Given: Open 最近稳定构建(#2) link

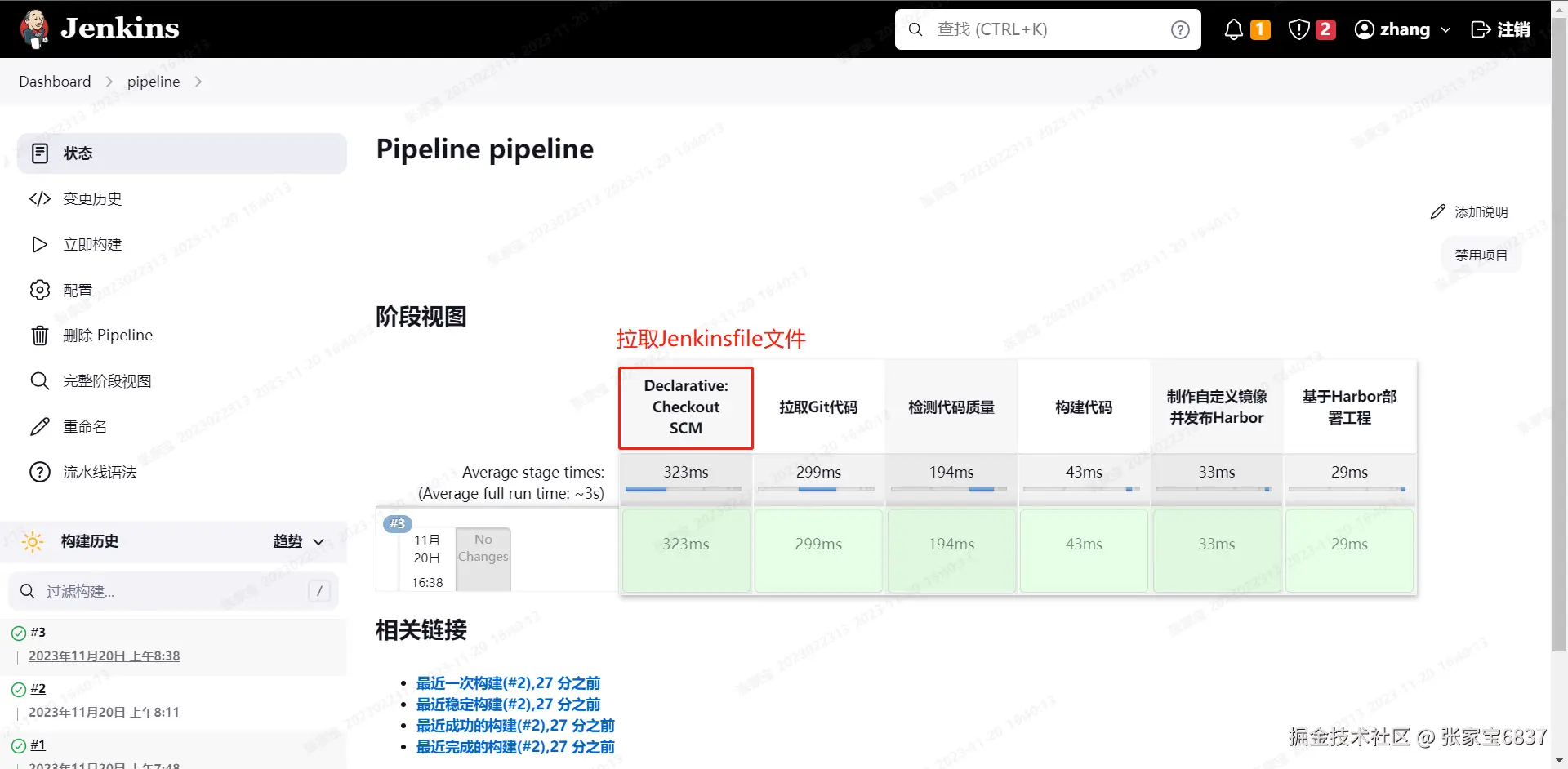Looking at the screenshot, I should pos(509,705).
